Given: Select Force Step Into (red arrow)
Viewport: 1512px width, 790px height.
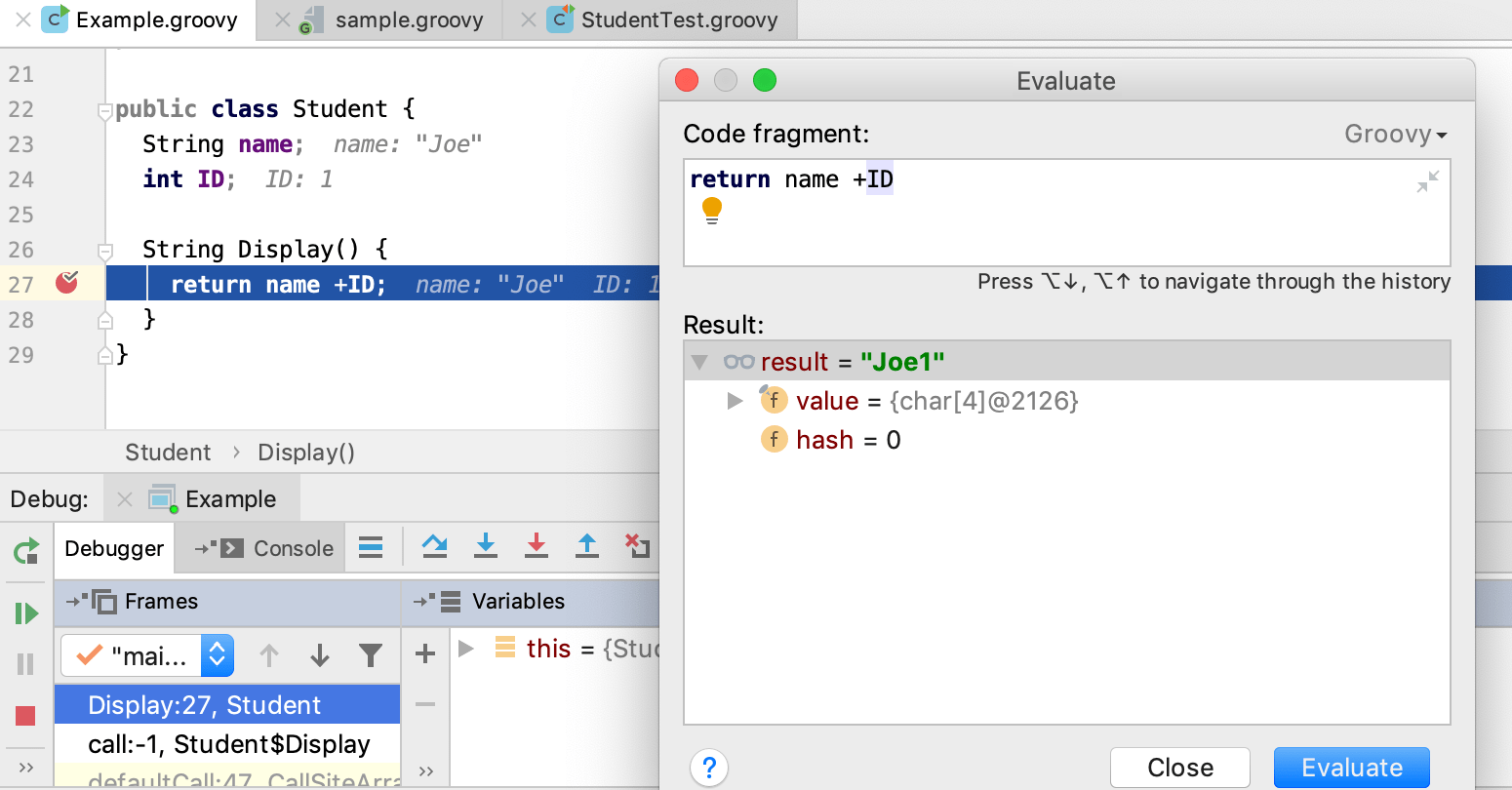Looking at the screenshot, I should point(536,546).
